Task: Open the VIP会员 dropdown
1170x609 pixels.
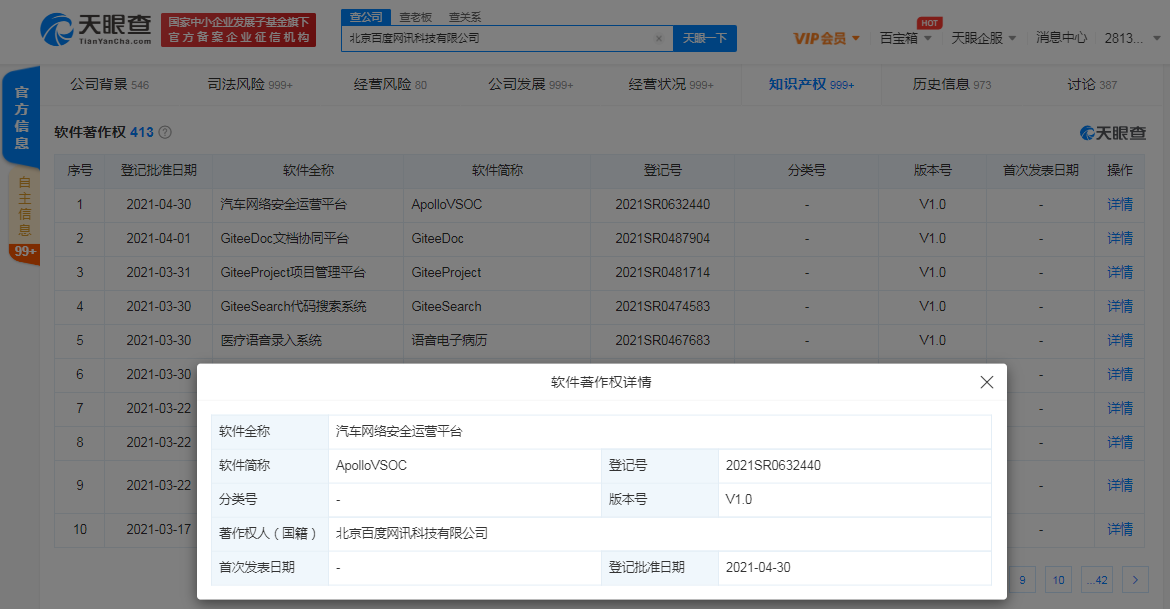Action: (x=826, y=38)
